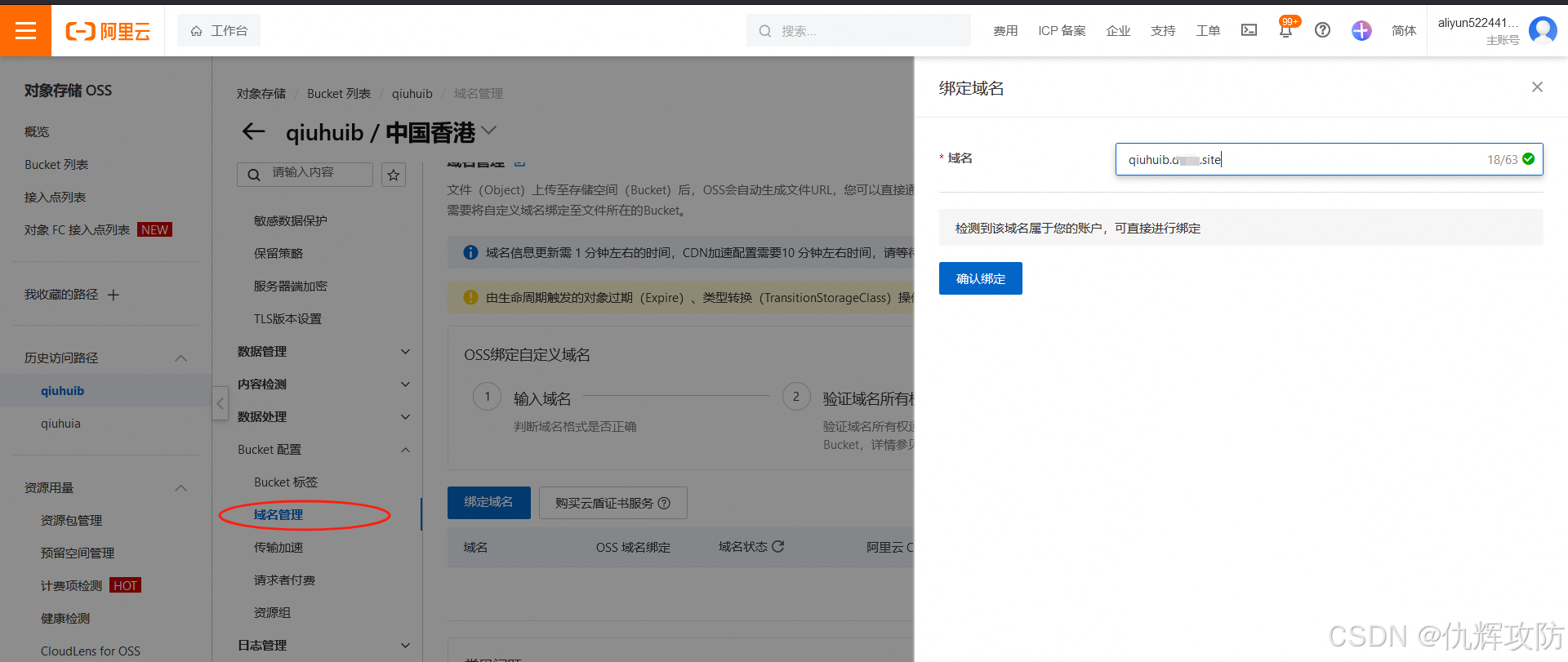Open 接入点列表

click(x=55, y=197)
